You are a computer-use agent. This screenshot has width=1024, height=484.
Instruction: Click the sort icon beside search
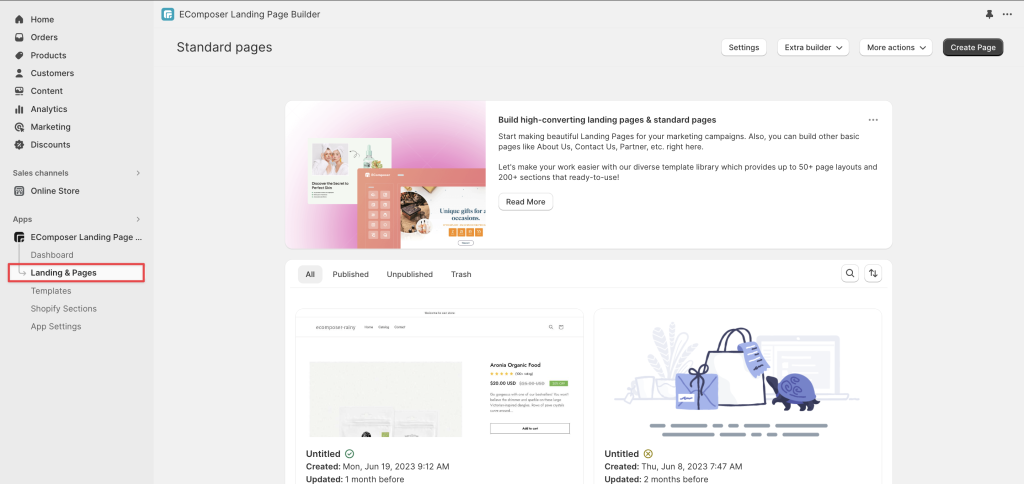click(x=872, y=274)
